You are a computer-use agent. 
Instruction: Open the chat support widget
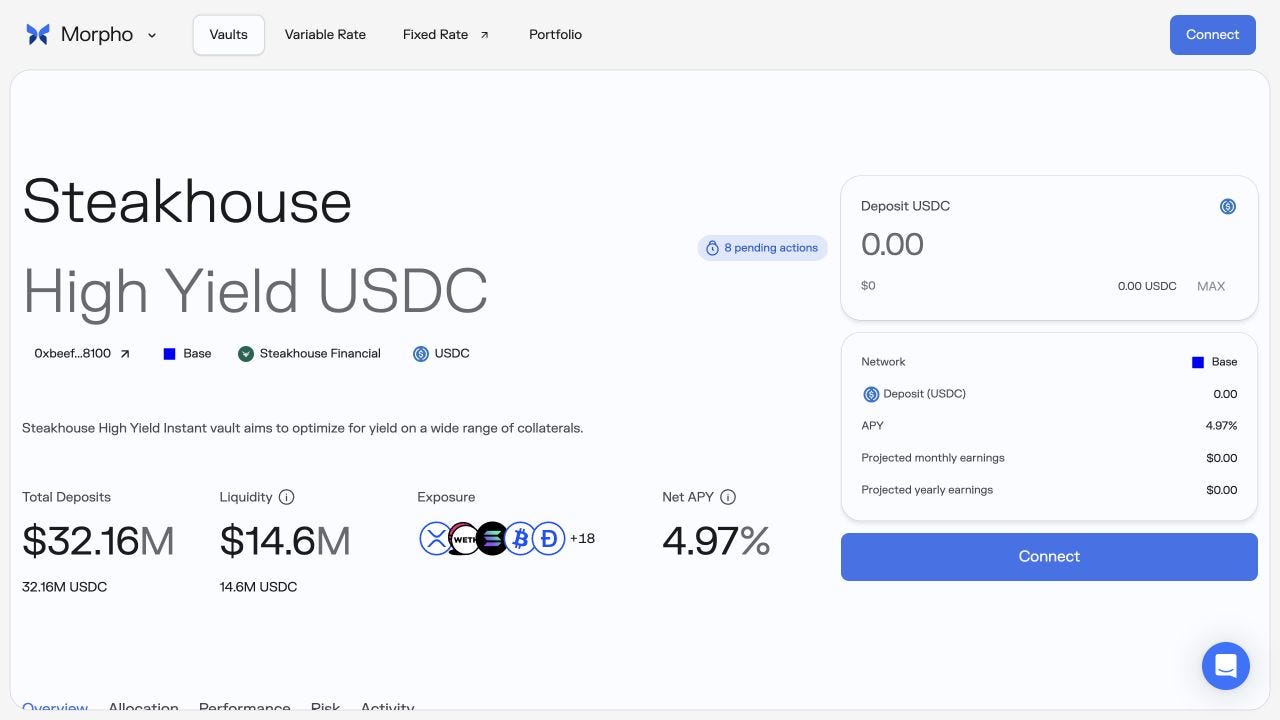click(1226, 666)
